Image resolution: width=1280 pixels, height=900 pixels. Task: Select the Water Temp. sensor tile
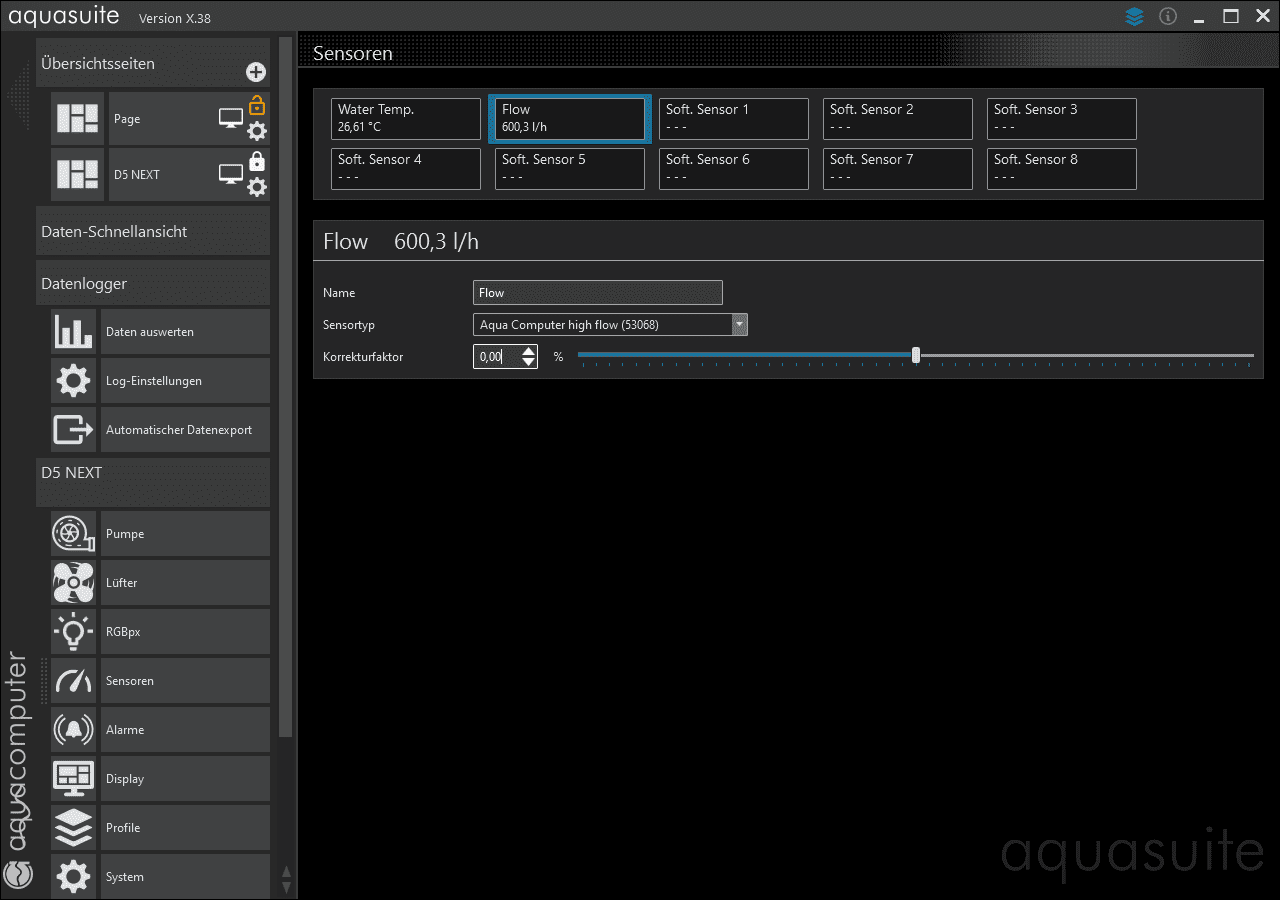pos(406,119)
